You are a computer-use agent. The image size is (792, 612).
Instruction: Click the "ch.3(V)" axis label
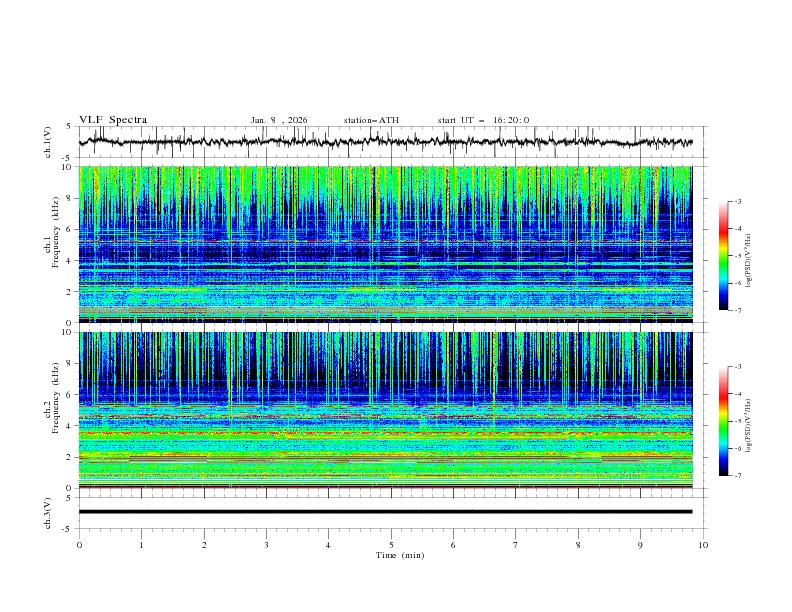(48, 513)
